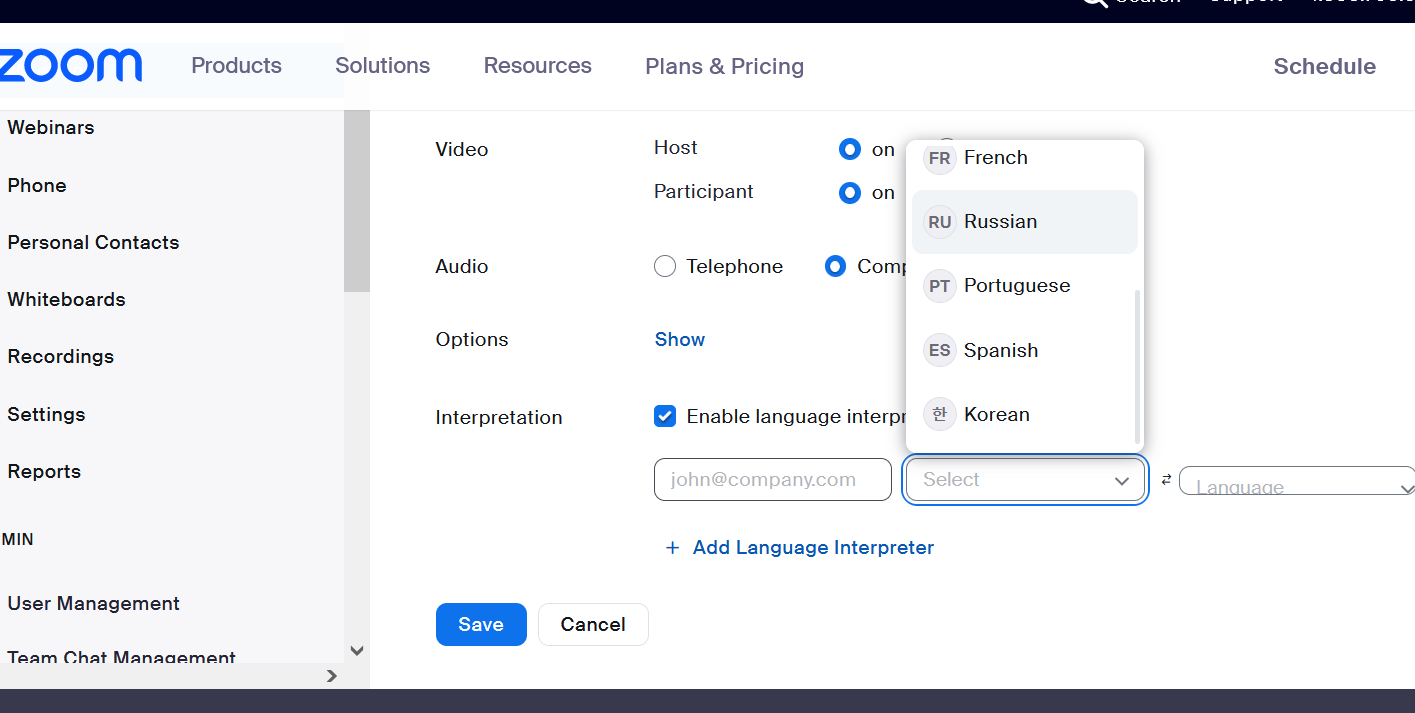Select the Telephone audio option
1415x713 pixels.
point(665,266)
